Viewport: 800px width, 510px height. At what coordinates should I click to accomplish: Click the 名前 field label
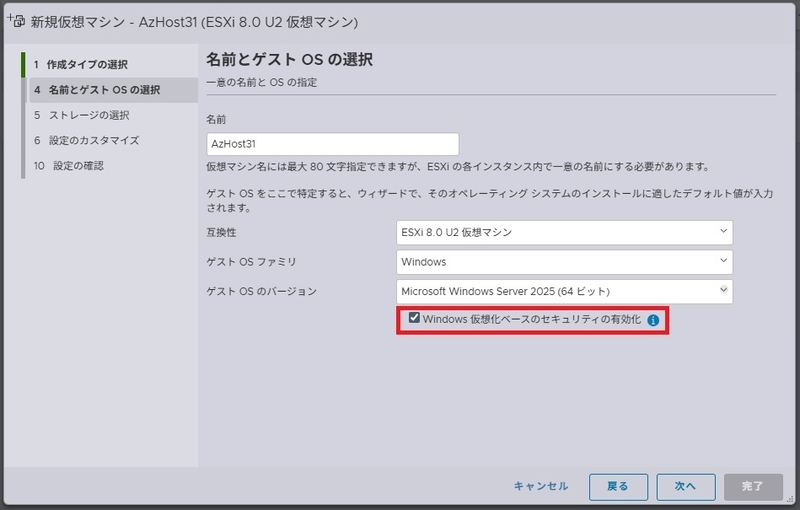pos(216,120)
